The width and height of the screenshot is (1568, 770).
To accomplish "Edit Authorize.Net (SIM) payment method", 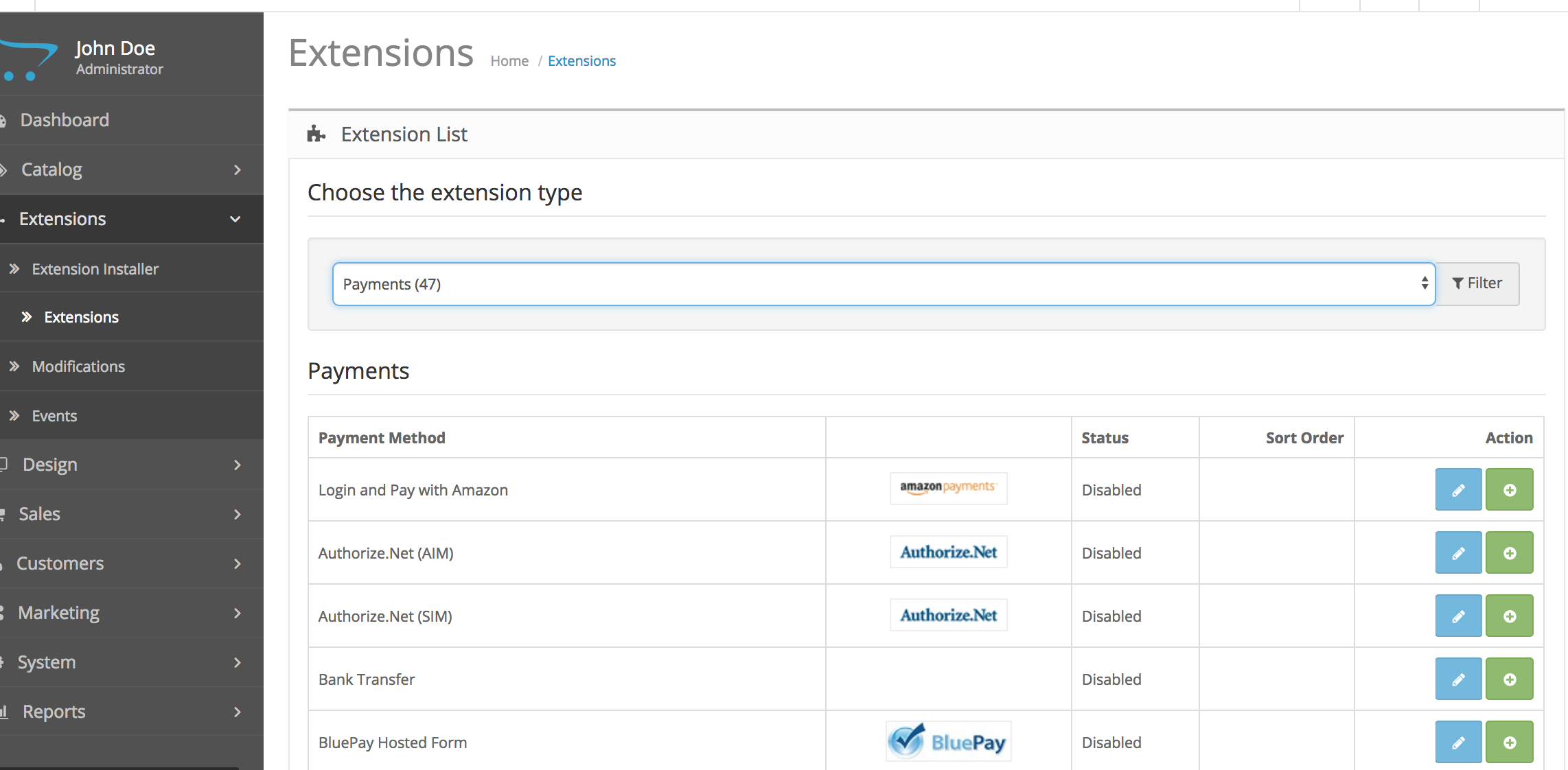I will point(1458,616).
